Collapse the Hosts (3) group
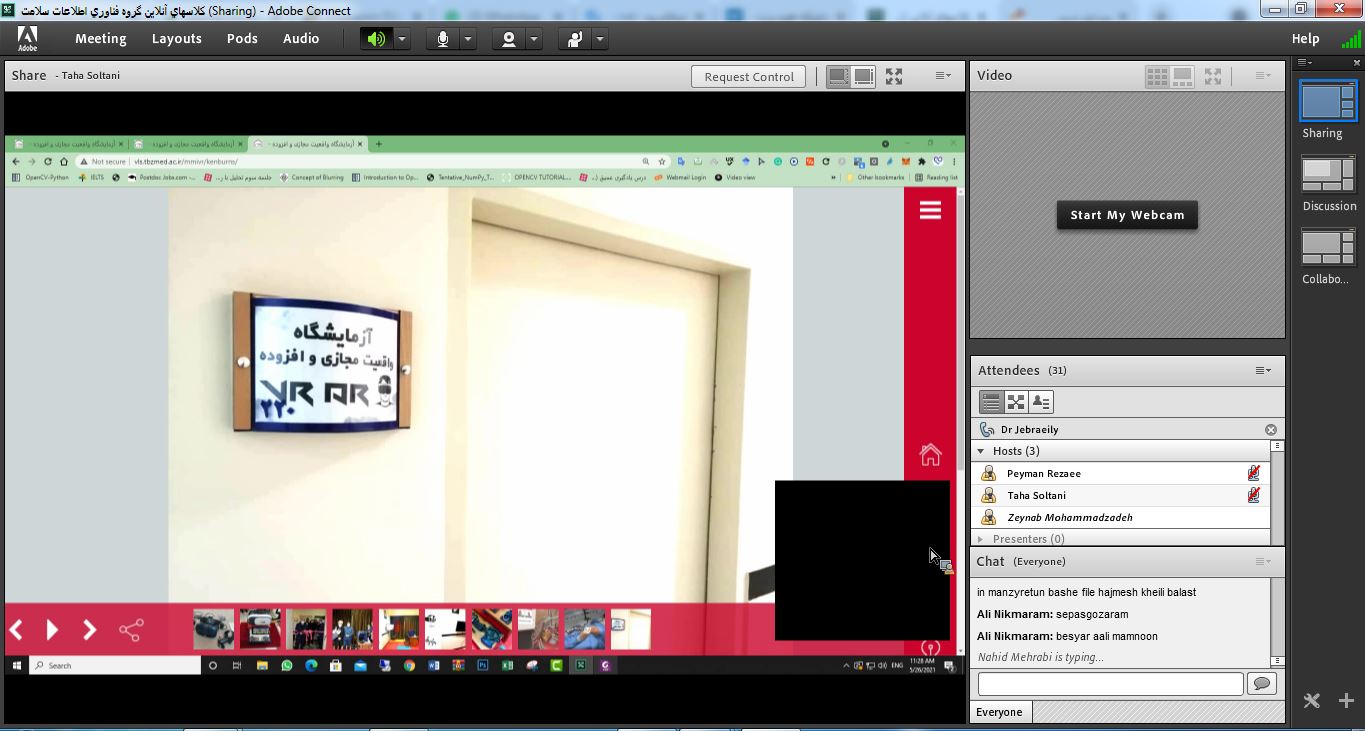Screen dimensions: 1365x731 coord(981,452)
